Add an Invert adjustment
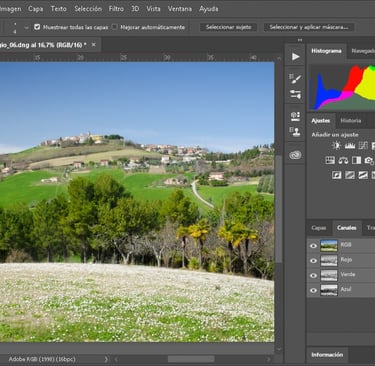This screenshot has width=375, height=366. coord(336,175)
